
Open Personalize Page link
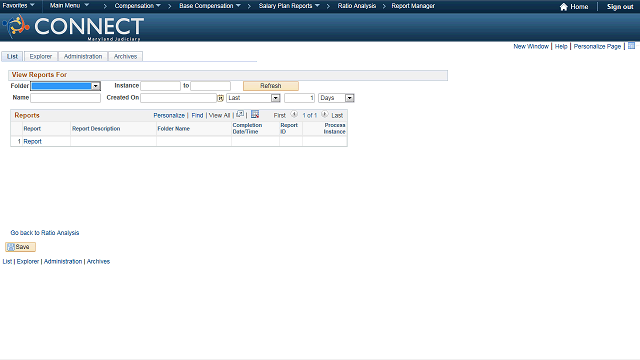[x=597, y=47]
